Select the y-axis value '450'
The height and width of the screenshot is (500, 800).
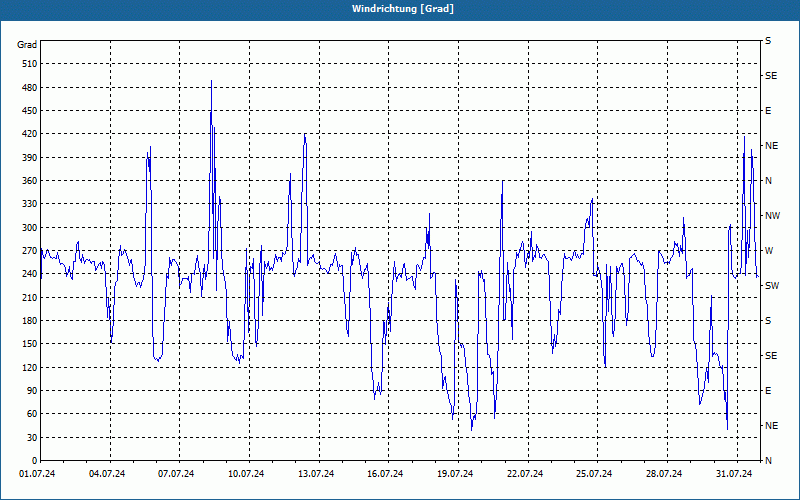click(x=30, y=111)
